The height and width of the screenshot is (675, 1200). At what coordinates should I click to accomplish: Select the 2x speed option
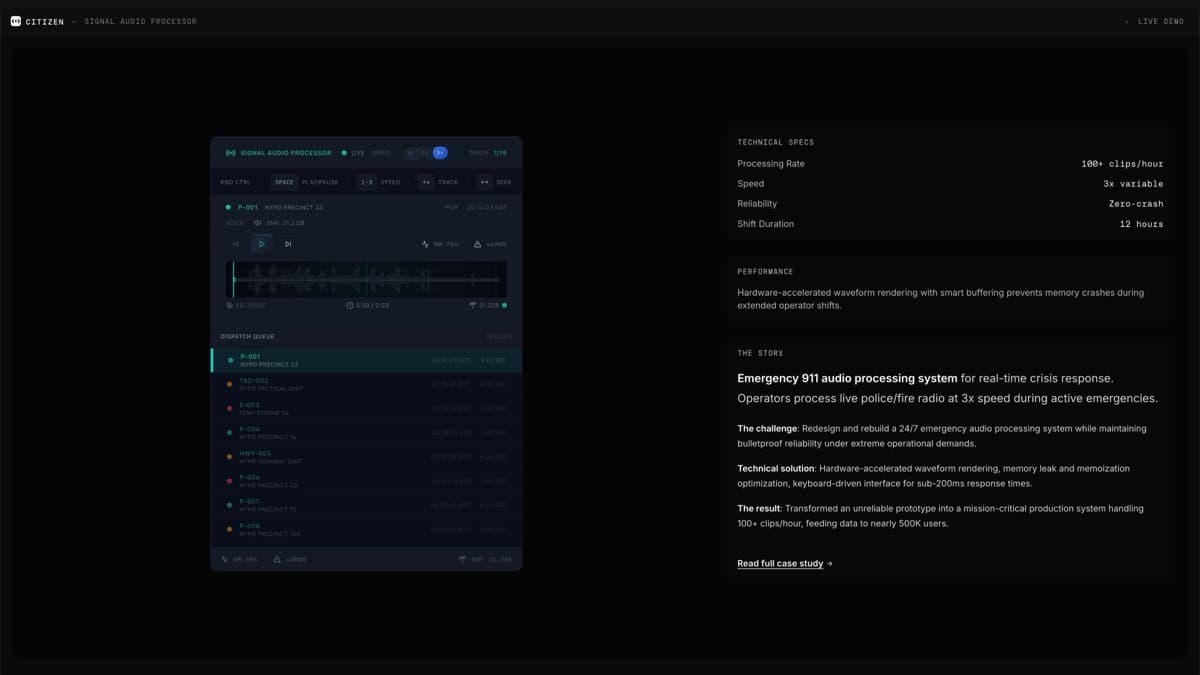click(x=425, y=153)
